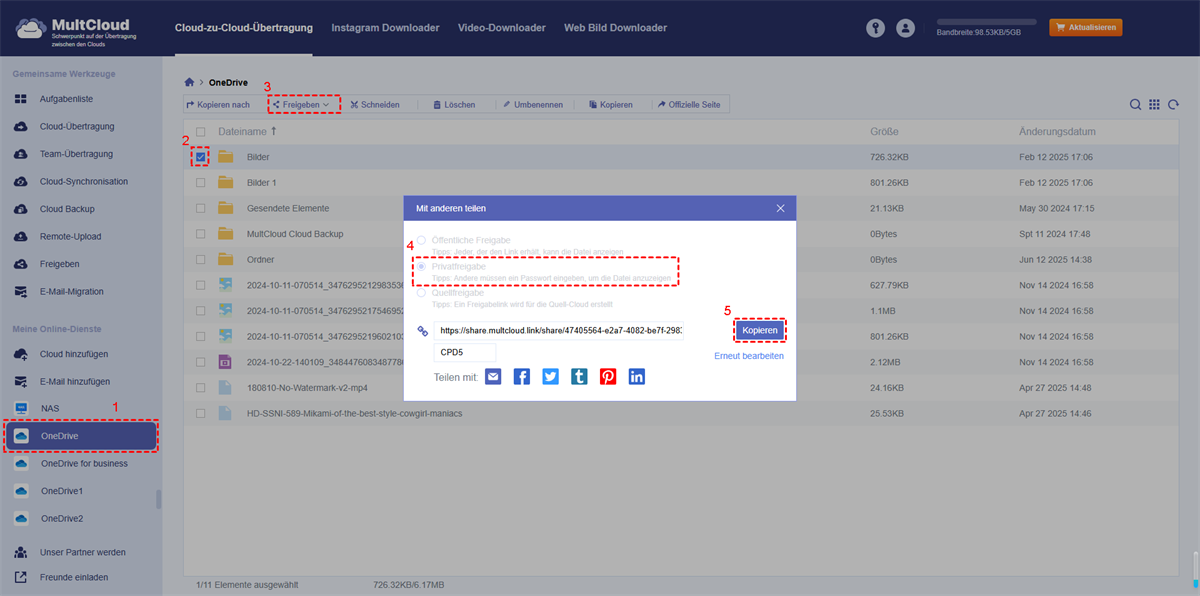Open Freigeben in the sidebar
1200x596 pixels.
(60, 264)
